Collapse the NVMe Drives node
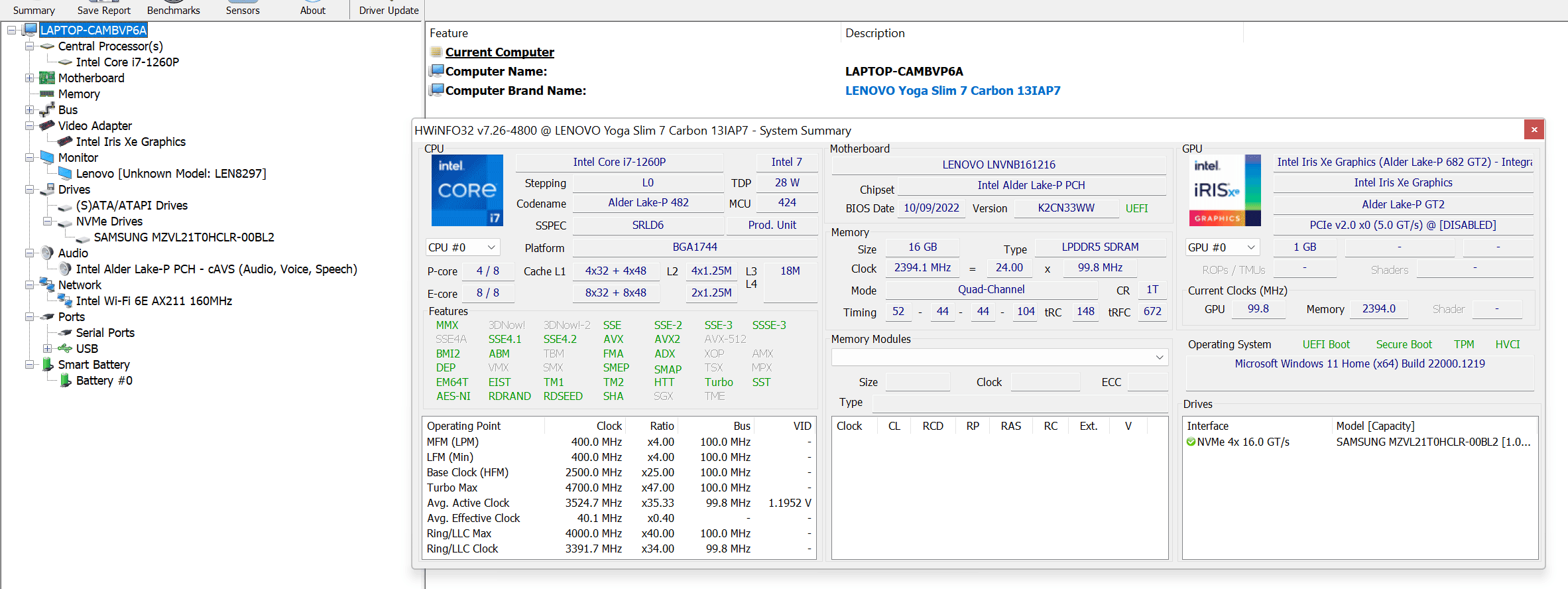The height and width of the screenshot is (589, 1568). pyautogui.click(x=47, y=222)
